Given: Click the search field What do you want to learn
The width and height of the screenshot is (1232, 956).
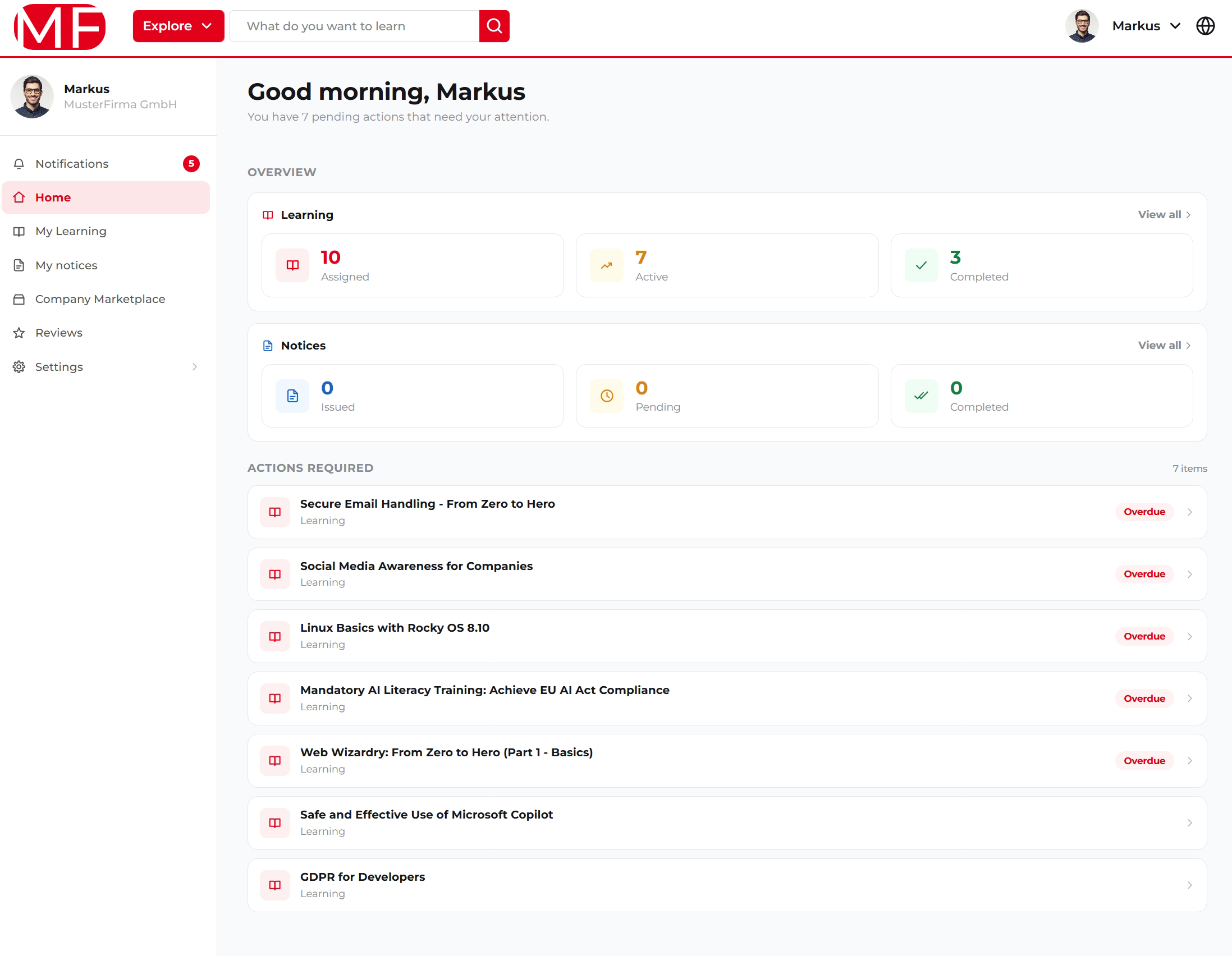Looking at the screenshot, I should (x=355, y=26).
